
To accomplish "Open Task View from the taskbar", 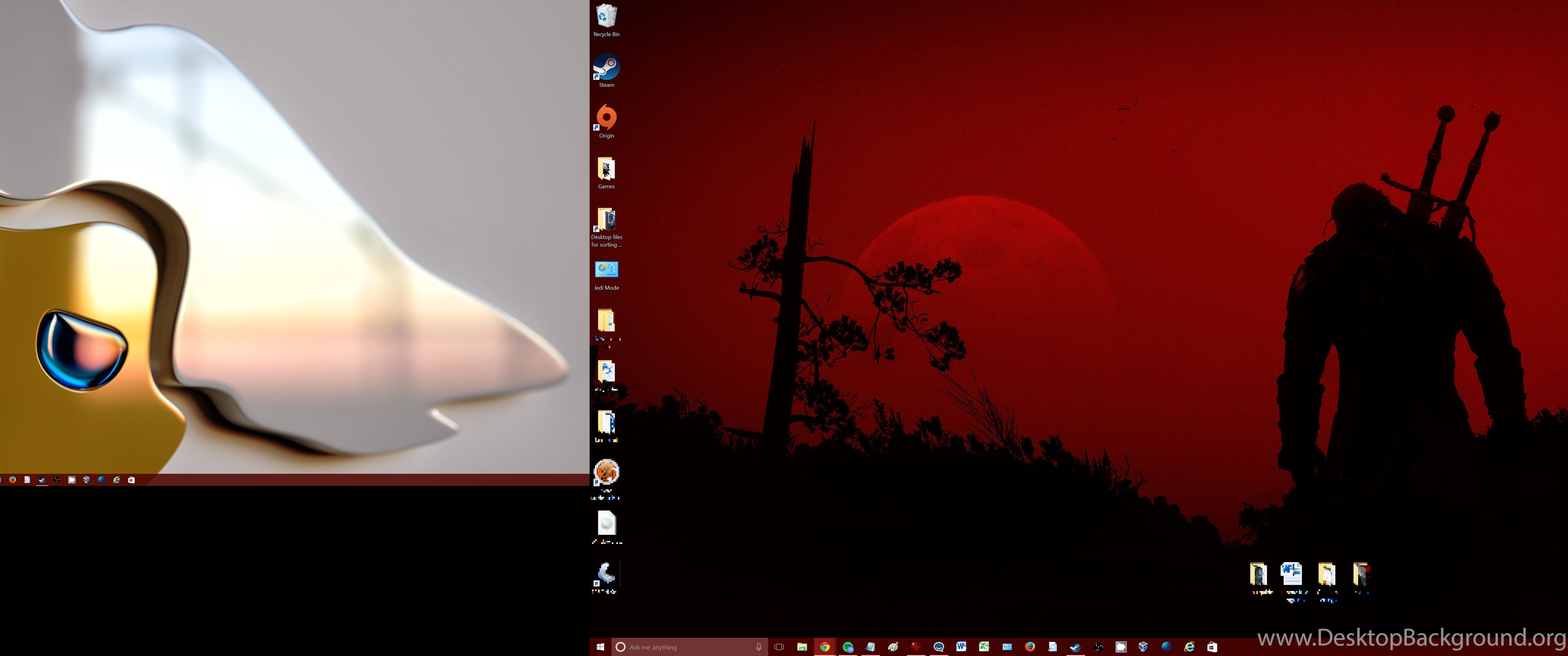I will pos(779,647).
